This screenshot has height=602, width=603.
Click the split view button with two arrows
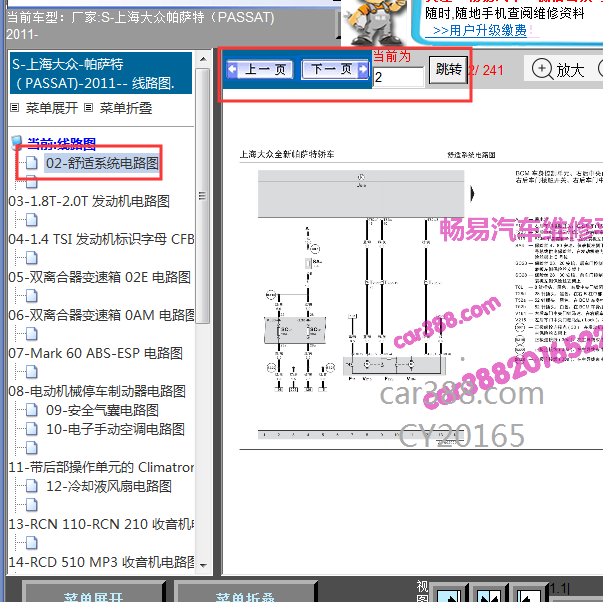click(x=489, y=594)
